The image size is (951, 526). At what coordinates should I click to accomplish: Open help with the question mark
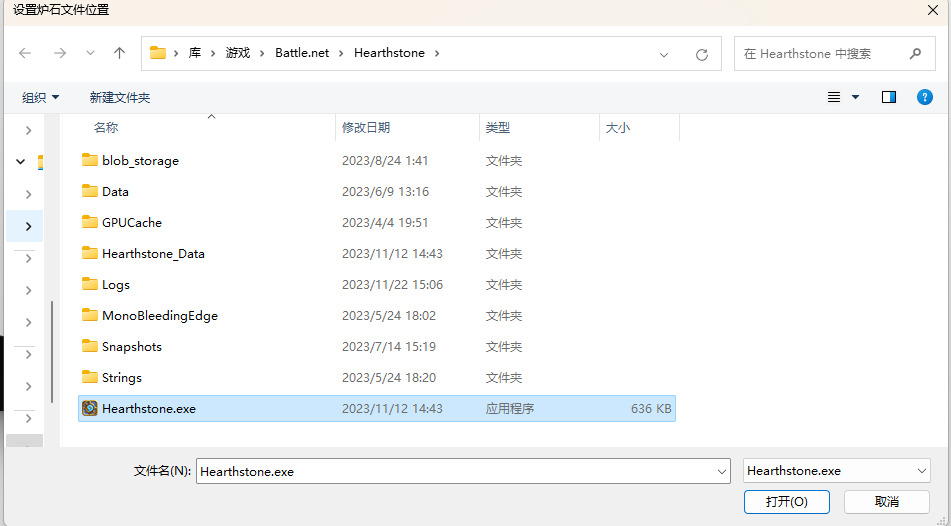pos(924,97)
